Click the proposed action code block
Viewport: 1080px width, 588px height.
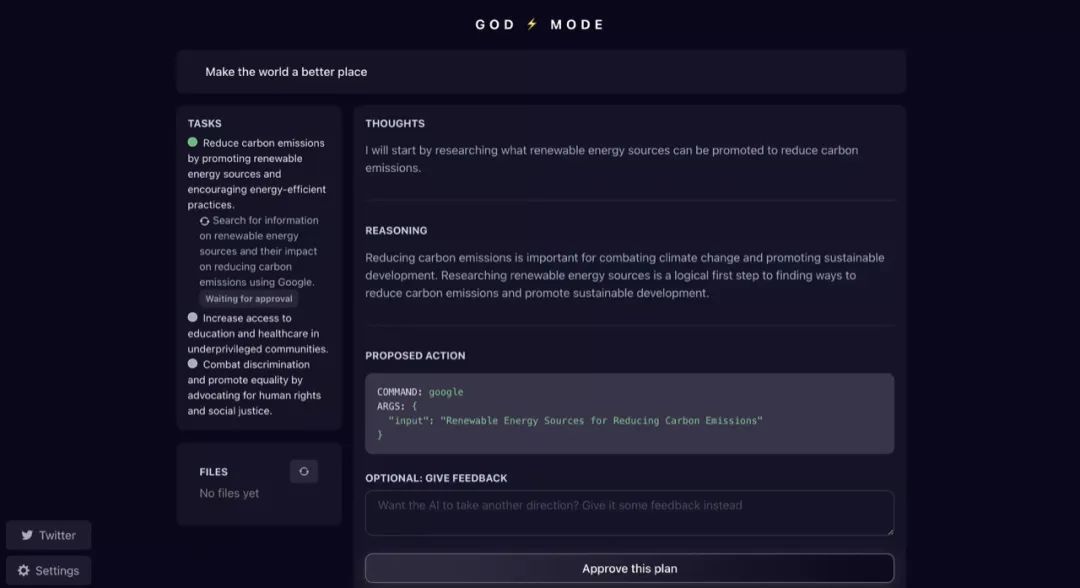pos(630,413)
